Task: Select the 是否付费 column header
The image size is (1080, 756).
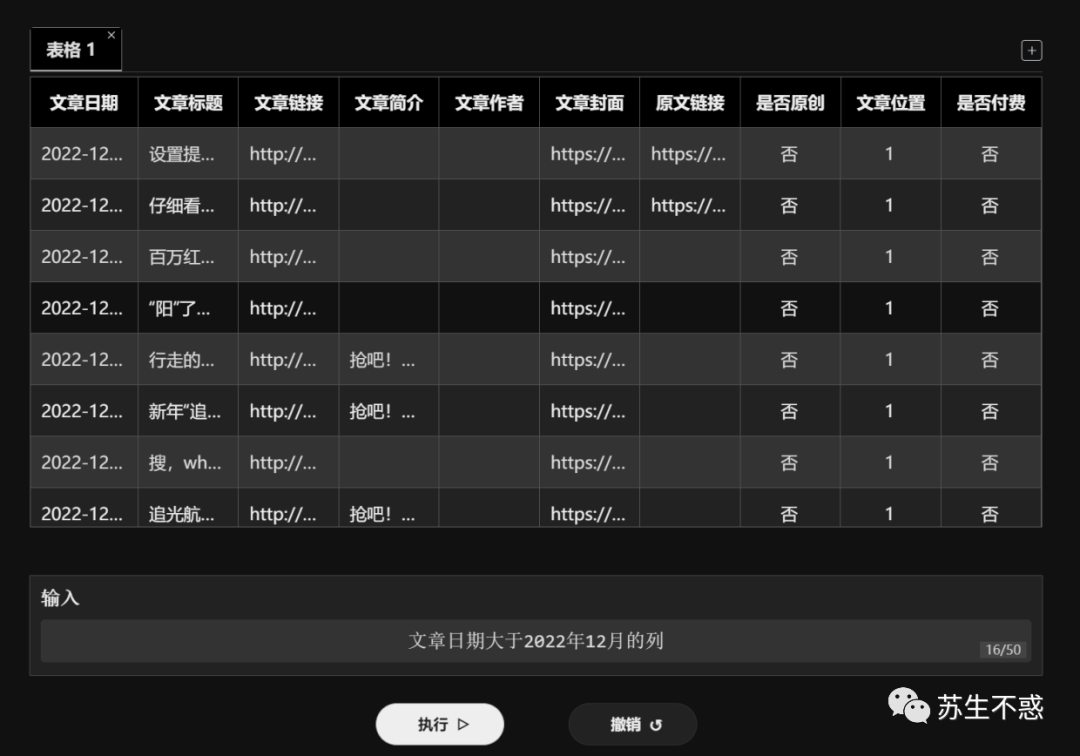Action: (990, 101)
